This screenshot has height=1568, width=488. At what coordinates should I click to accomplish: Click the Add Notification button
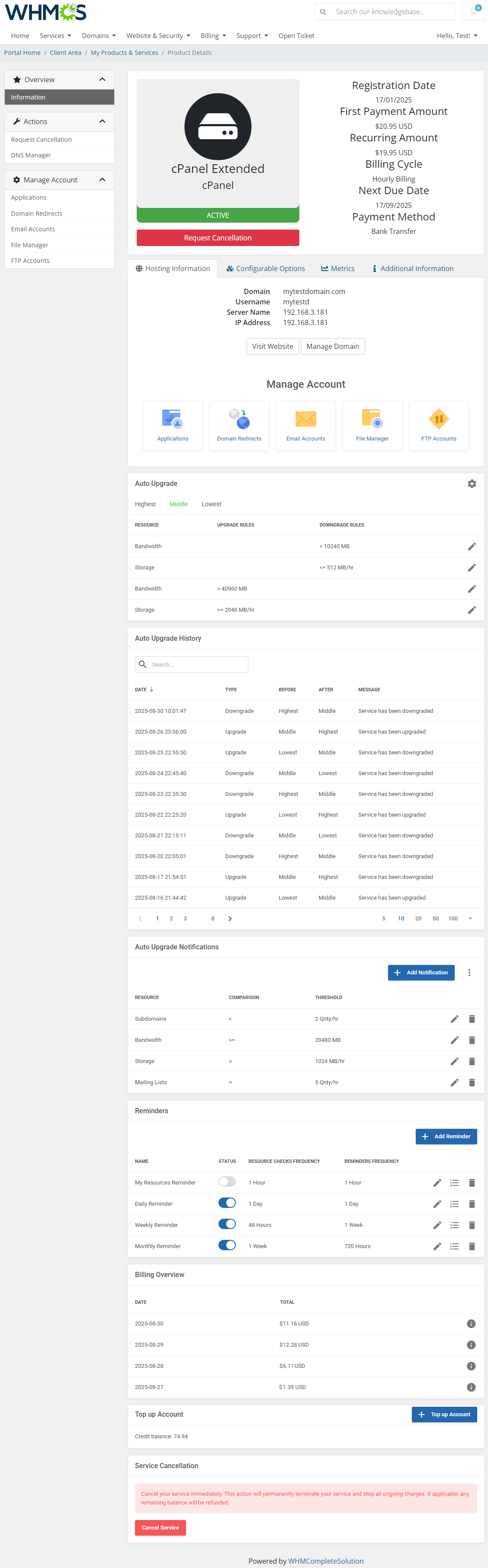point(421,973)
